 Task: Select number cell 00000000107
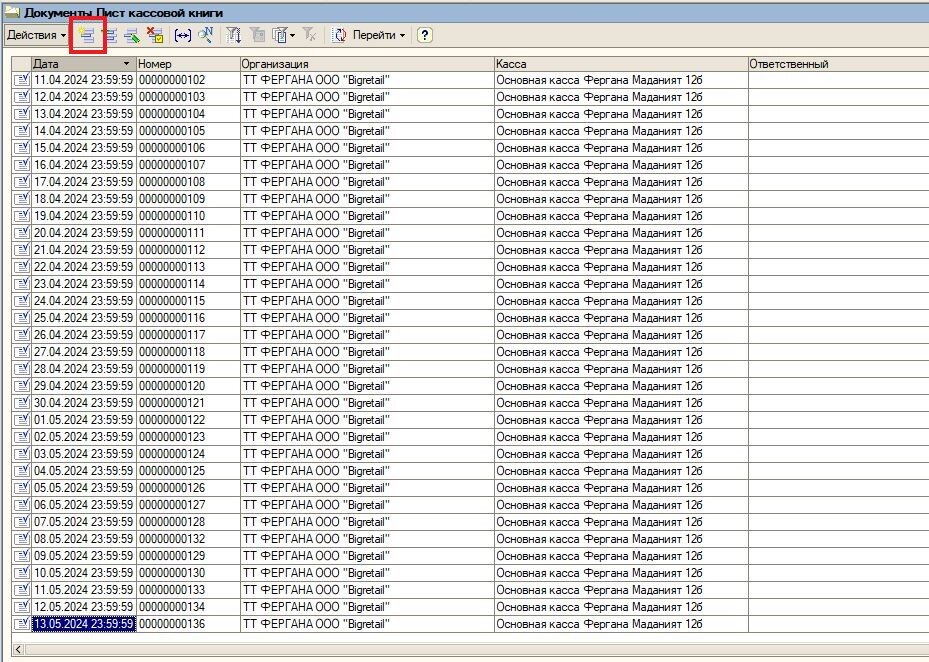(x=188, y=165)
